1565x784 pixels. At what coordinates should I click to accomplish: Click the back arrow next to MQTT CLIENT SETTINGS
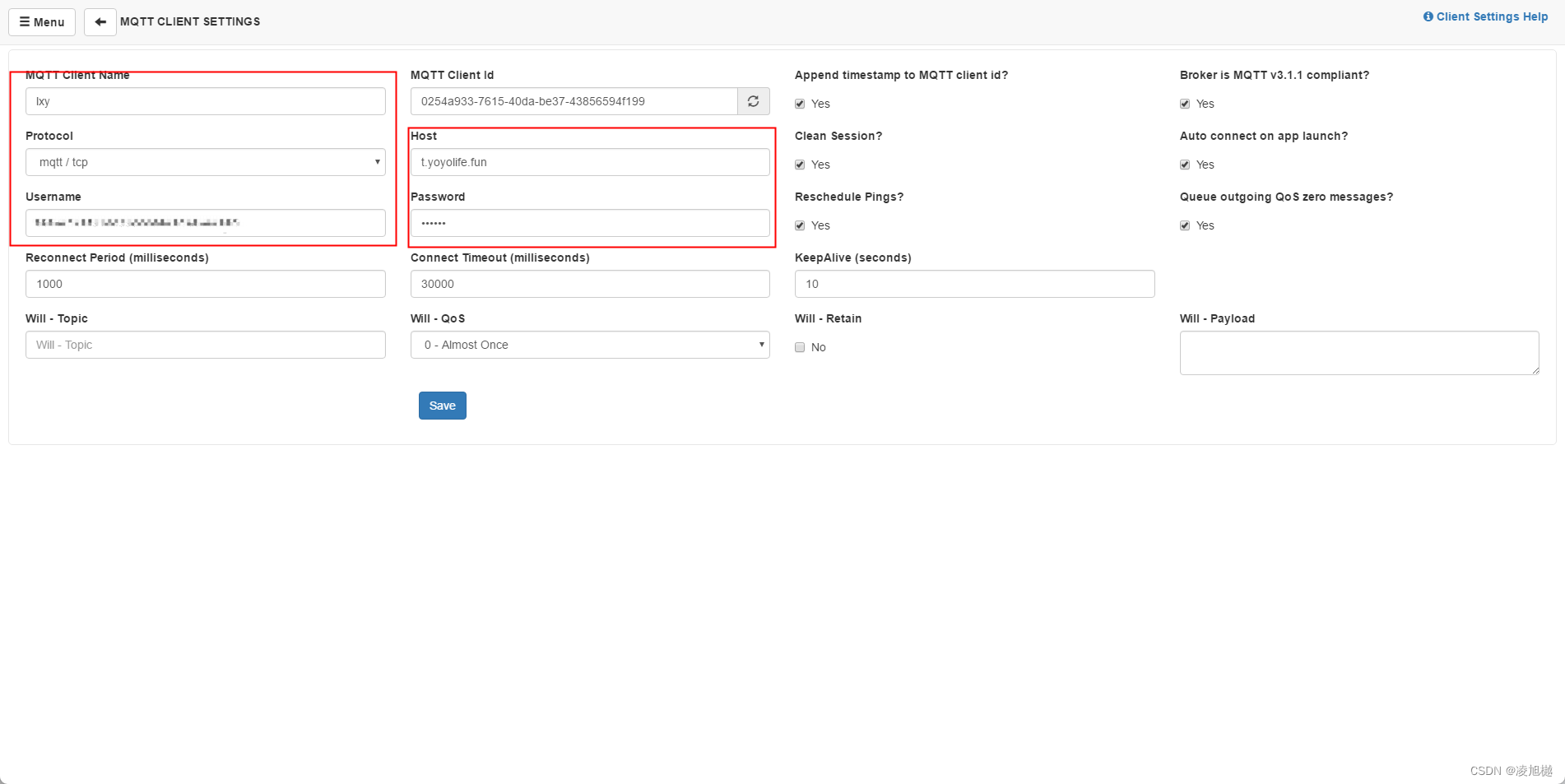point(100,22)
